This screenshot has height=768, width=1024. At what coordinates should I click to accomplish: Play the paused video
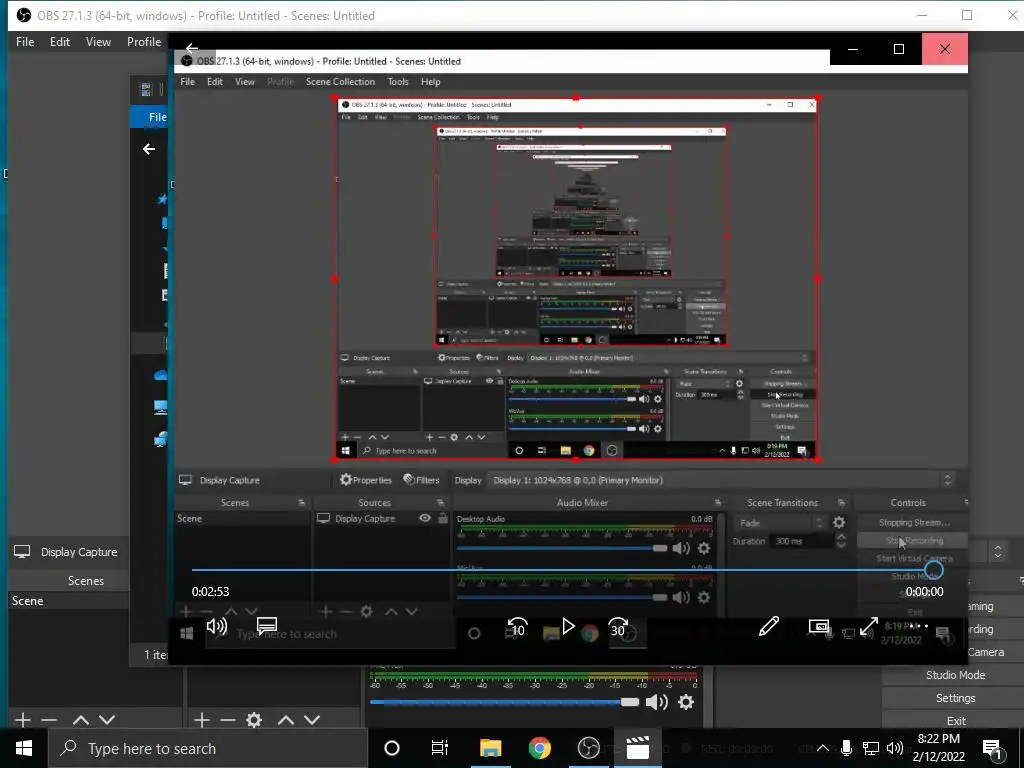(x=568, y=627)
